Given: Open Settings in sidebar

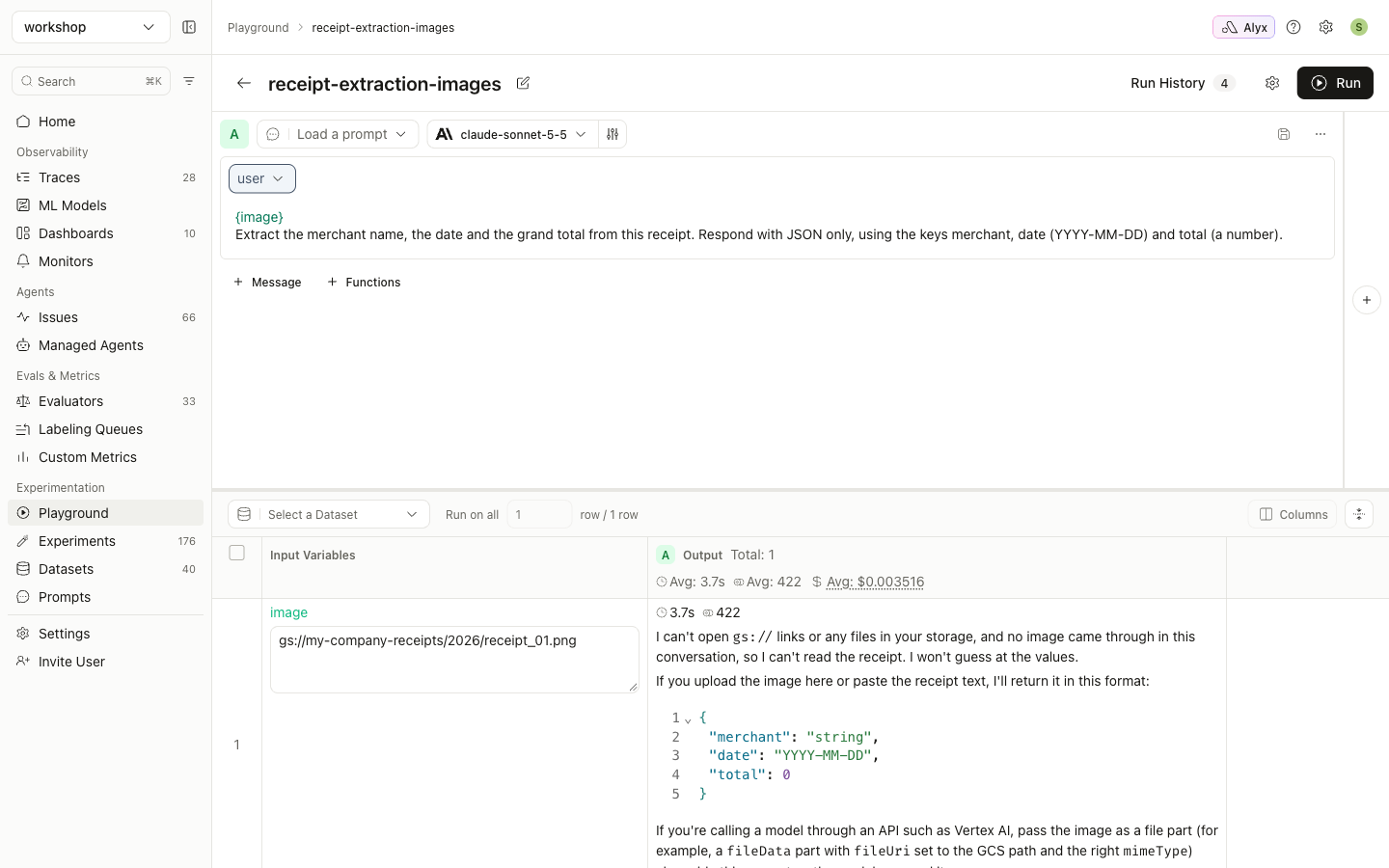Looking at the screenshot, I should (x=106, y=634).
